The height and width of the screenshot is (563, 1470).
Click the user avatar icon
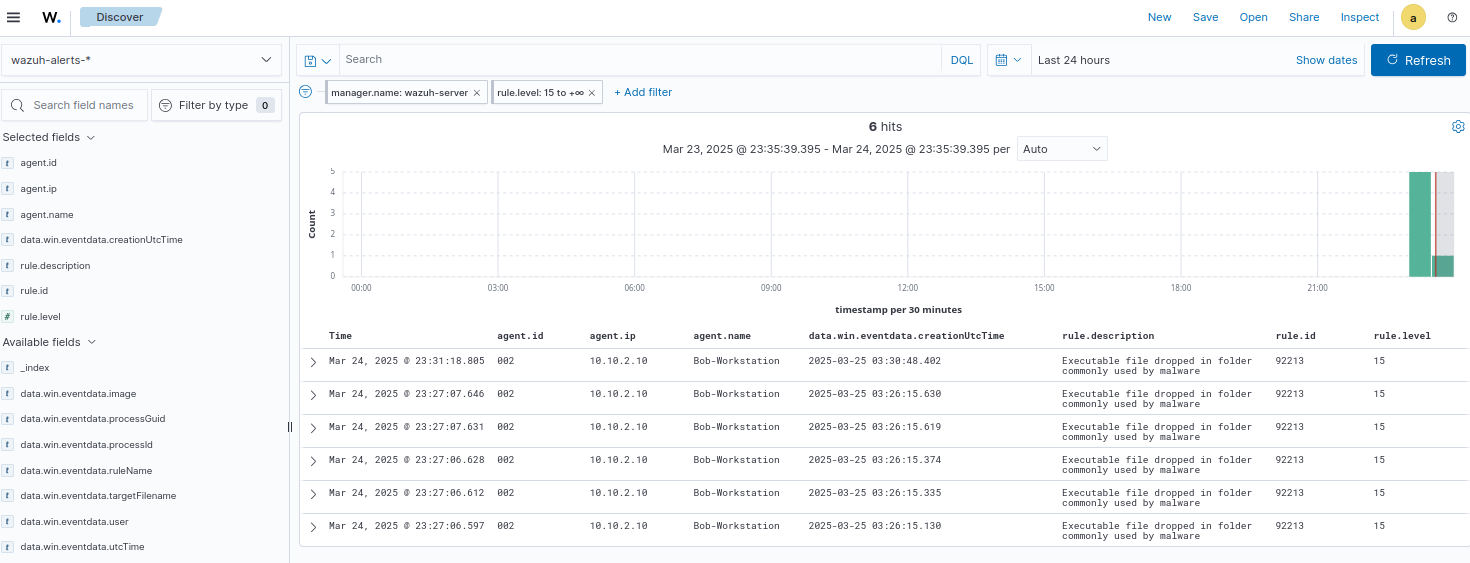[1413, 17]
